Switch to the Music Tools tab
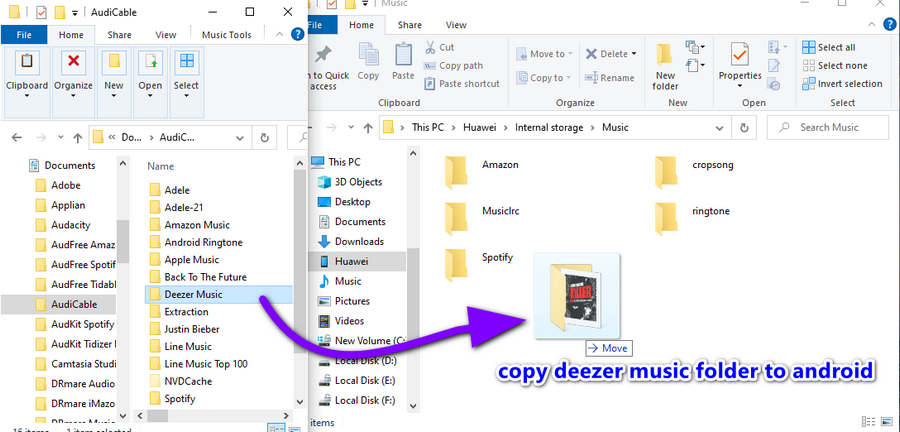 227,35
